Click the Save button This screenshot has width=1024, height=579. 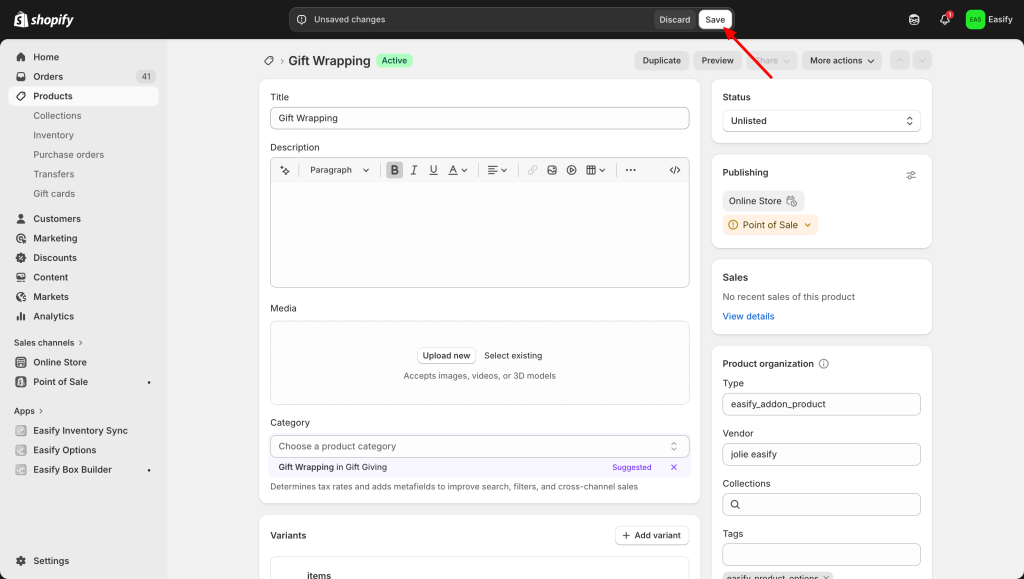pyautogui.click(x=715, y=20)
